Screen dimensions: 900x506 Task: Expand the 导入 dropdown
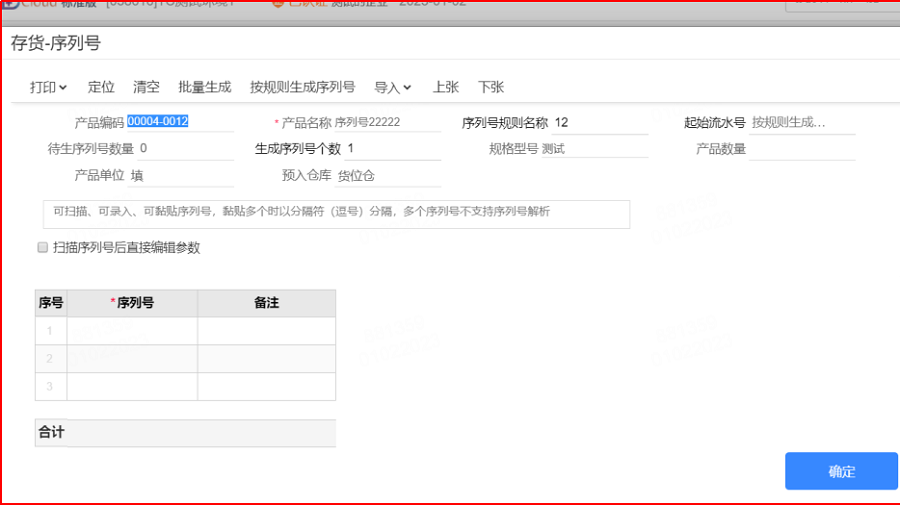tap(393, 87)
